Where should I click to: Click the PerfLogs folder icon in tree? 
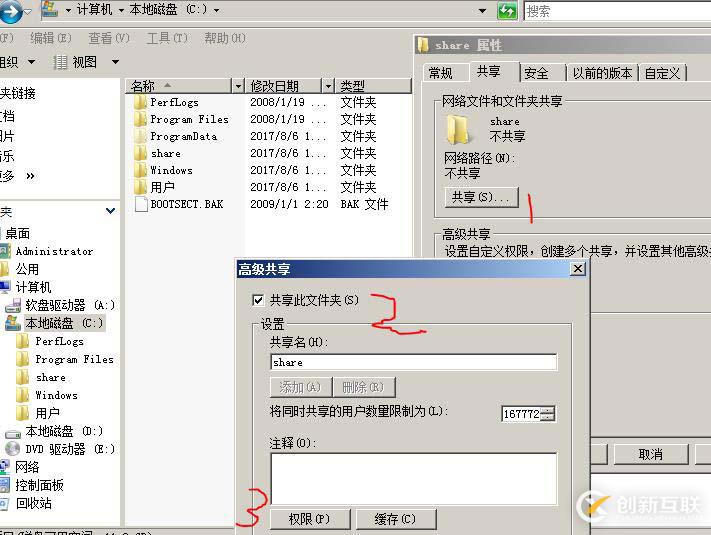(22, 341)
